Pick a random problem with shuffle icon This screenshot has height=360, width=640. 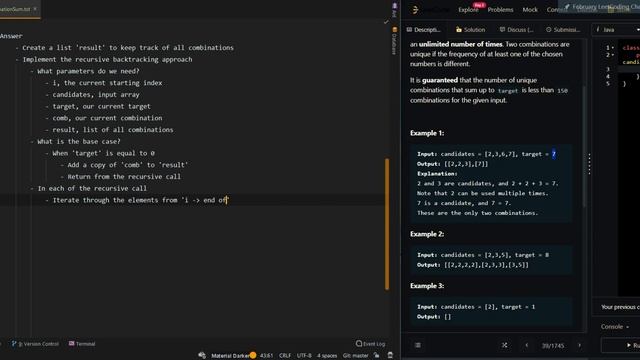pos(504,345)
